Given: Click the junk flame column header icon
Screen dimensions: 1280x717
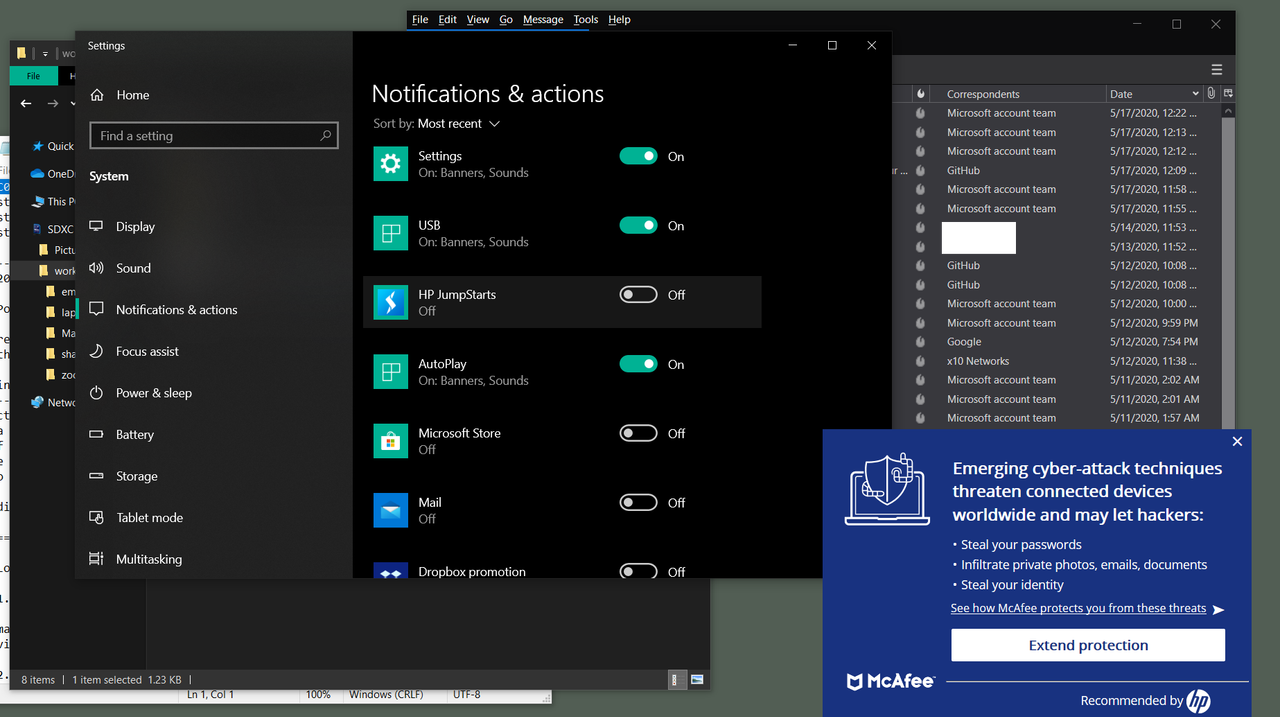Looking at the screenshot, I should (x=921, y=93).
